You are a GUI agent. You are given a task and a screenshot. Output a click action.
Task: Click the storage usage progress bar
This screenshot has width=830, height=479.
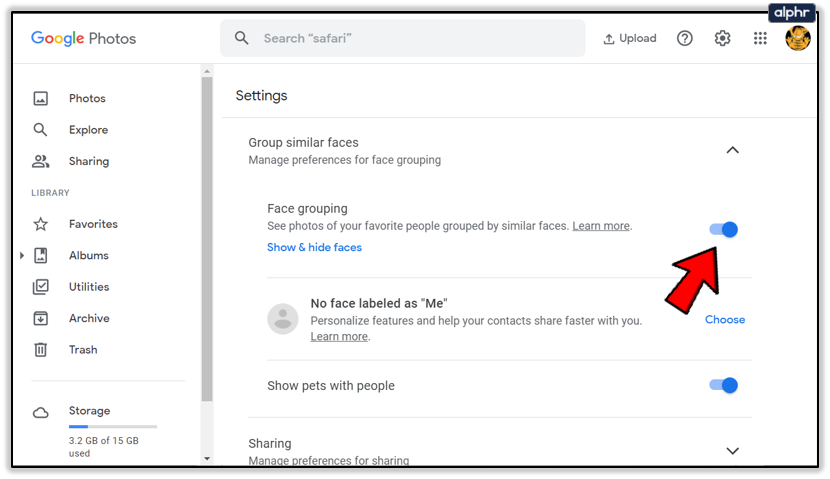pos(112,427)
